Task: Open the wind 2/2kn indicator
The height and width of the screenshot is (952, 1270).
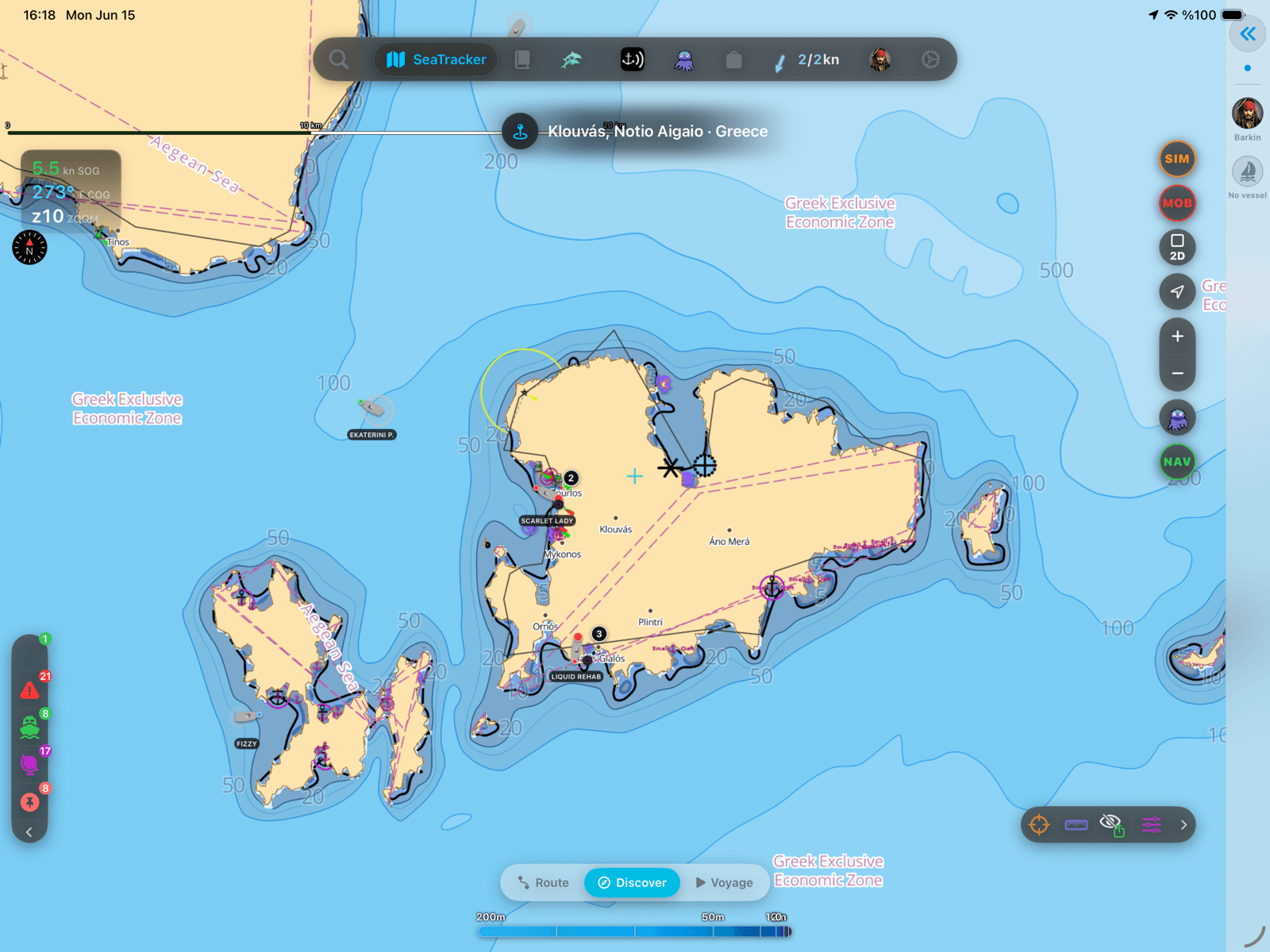Action: [806, 60]
